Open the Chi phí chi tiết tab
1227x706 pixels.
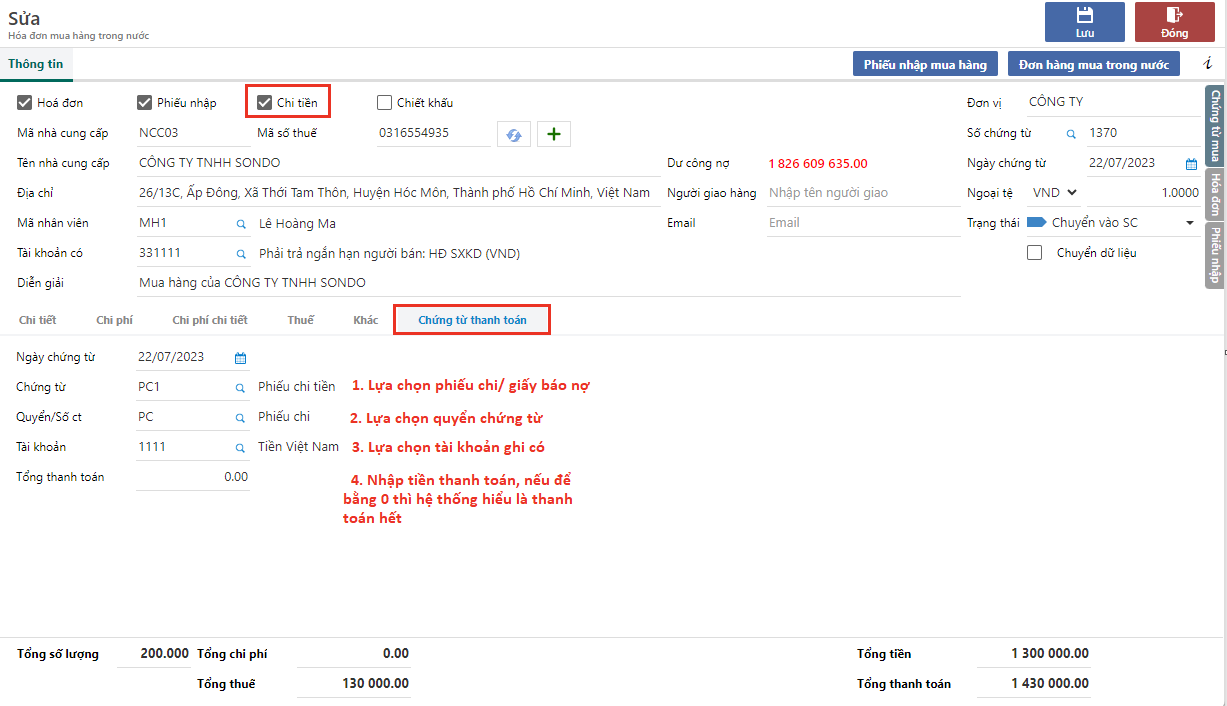[210, 320]
